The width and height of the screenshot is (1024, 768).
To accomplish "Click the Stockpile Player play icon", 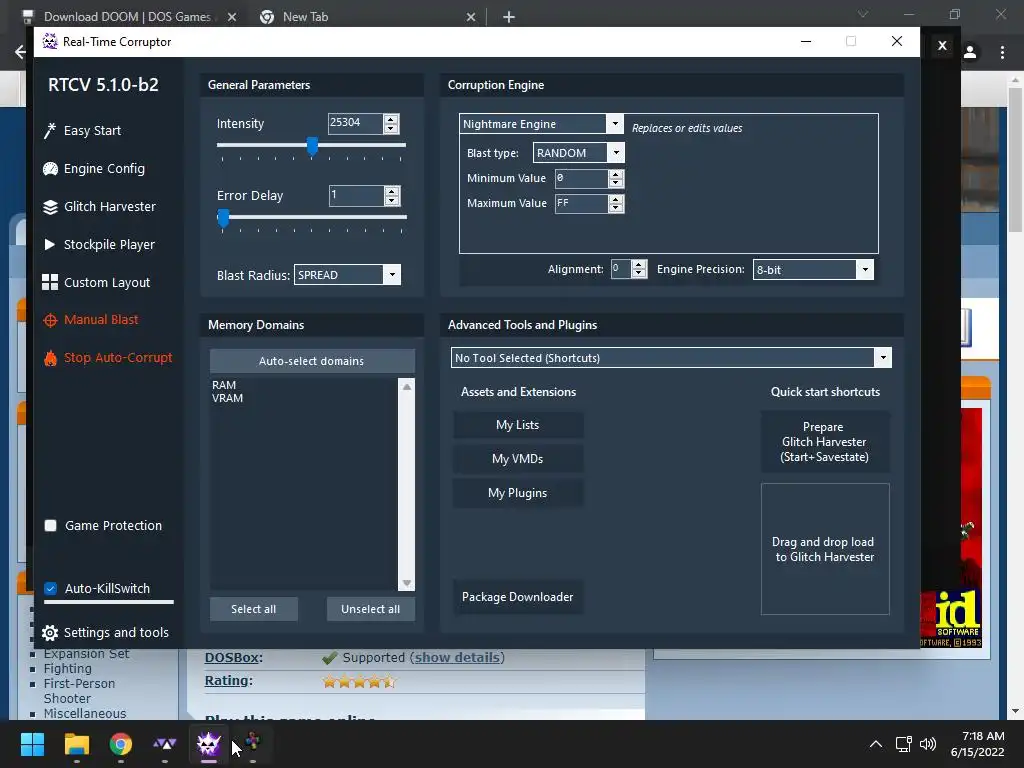I will [50, 244].
